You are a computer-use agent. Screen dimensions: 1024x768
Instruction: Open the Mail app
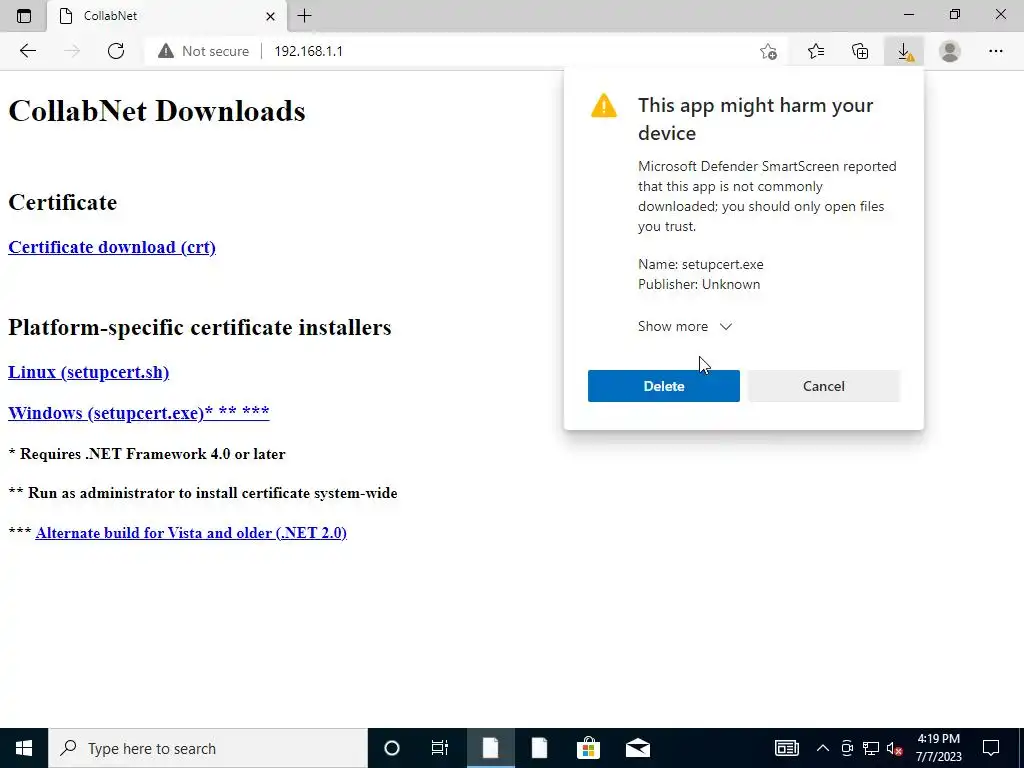pos(638,748)
